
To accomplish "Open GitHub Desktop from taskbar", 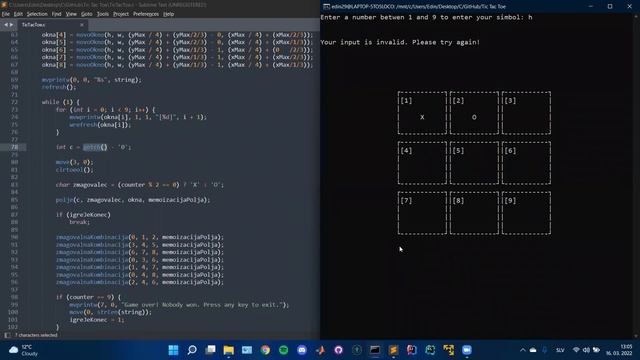I will tap(338, 350).
